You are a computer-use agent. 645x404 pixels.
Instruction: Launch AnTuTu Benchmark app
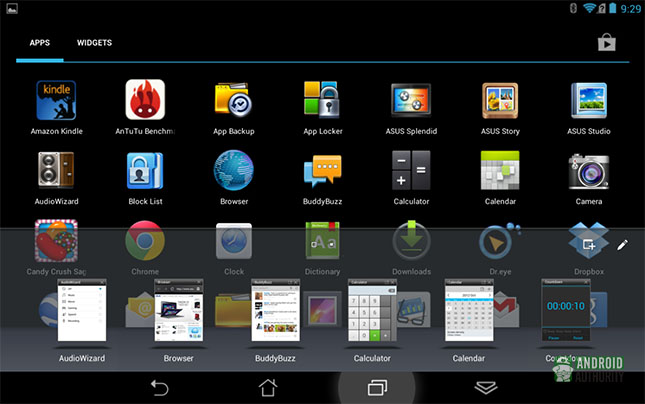coord(145,100)
